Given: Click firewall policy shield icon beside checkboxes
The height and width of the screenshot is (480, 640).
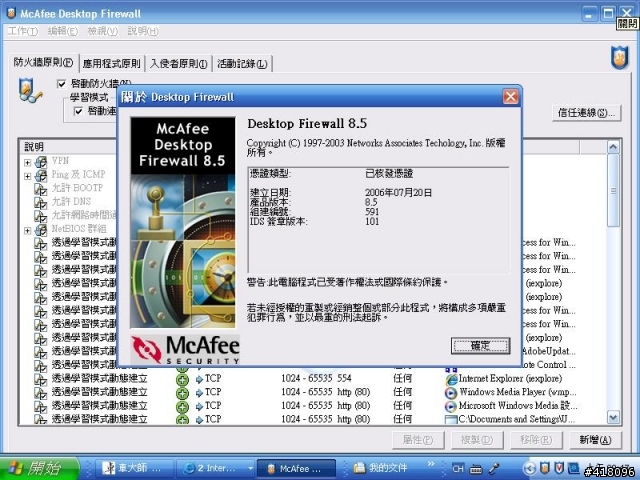Looking at the screenshot, I should 29,91.
